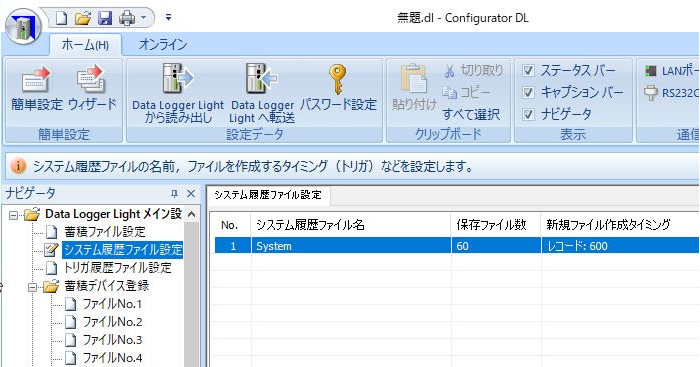Open the print dropdown arrow beside printer icon
This screenshot has width=700, height=367.
pyautogui.click(x=143, y=18)
